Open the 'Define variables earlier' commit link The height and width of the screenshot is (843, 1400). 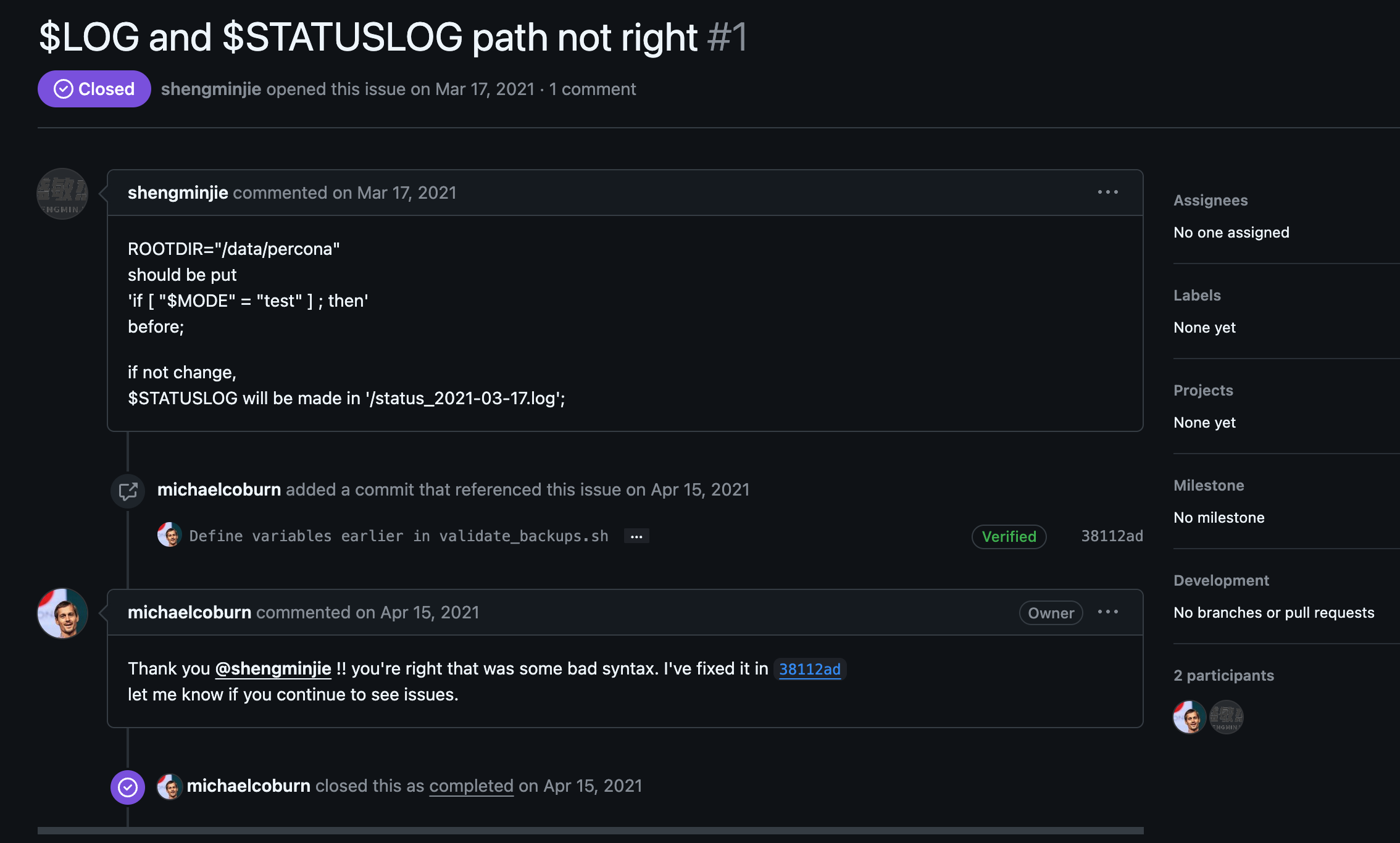click(399, 536)
